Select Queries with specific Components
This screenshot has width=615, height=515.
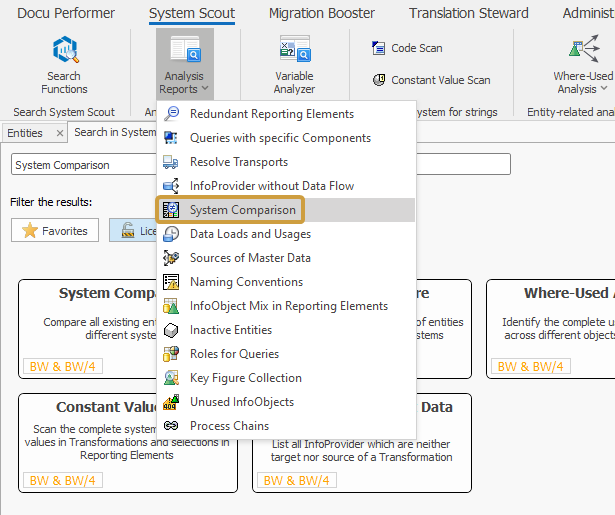[x=280, y=138]
